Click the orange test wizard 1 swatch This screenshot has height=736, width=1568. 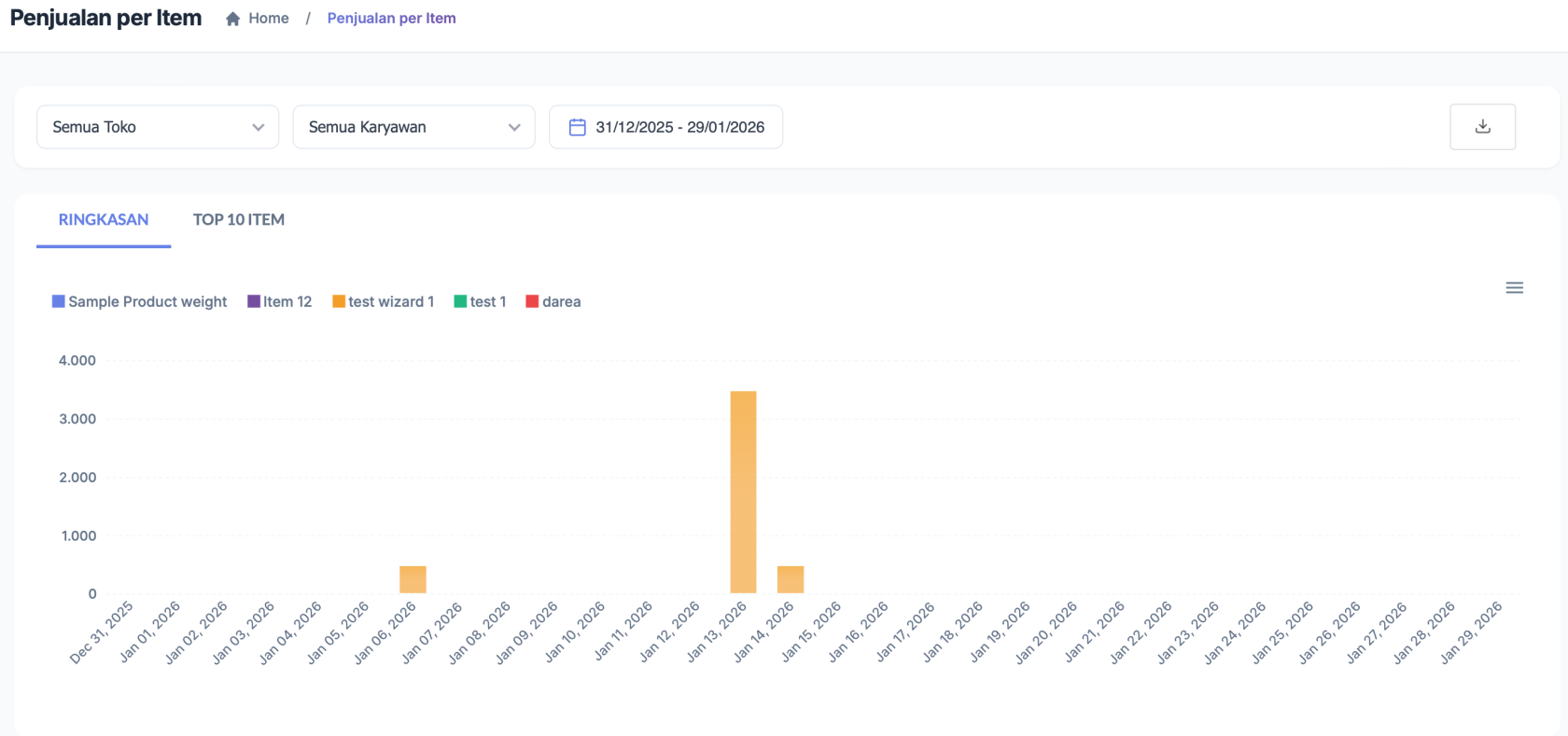(x=339, y=301)
